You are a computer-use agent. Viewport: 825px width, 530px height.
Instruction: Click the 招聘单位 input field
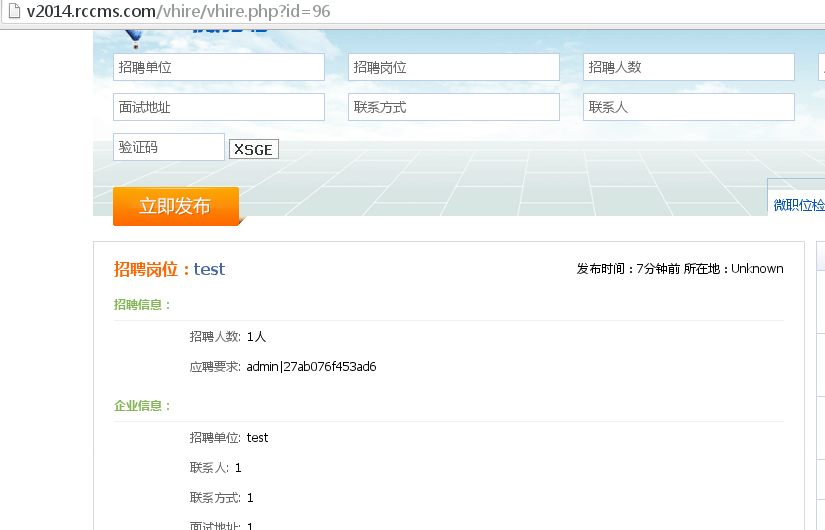(x=219, y=67)
